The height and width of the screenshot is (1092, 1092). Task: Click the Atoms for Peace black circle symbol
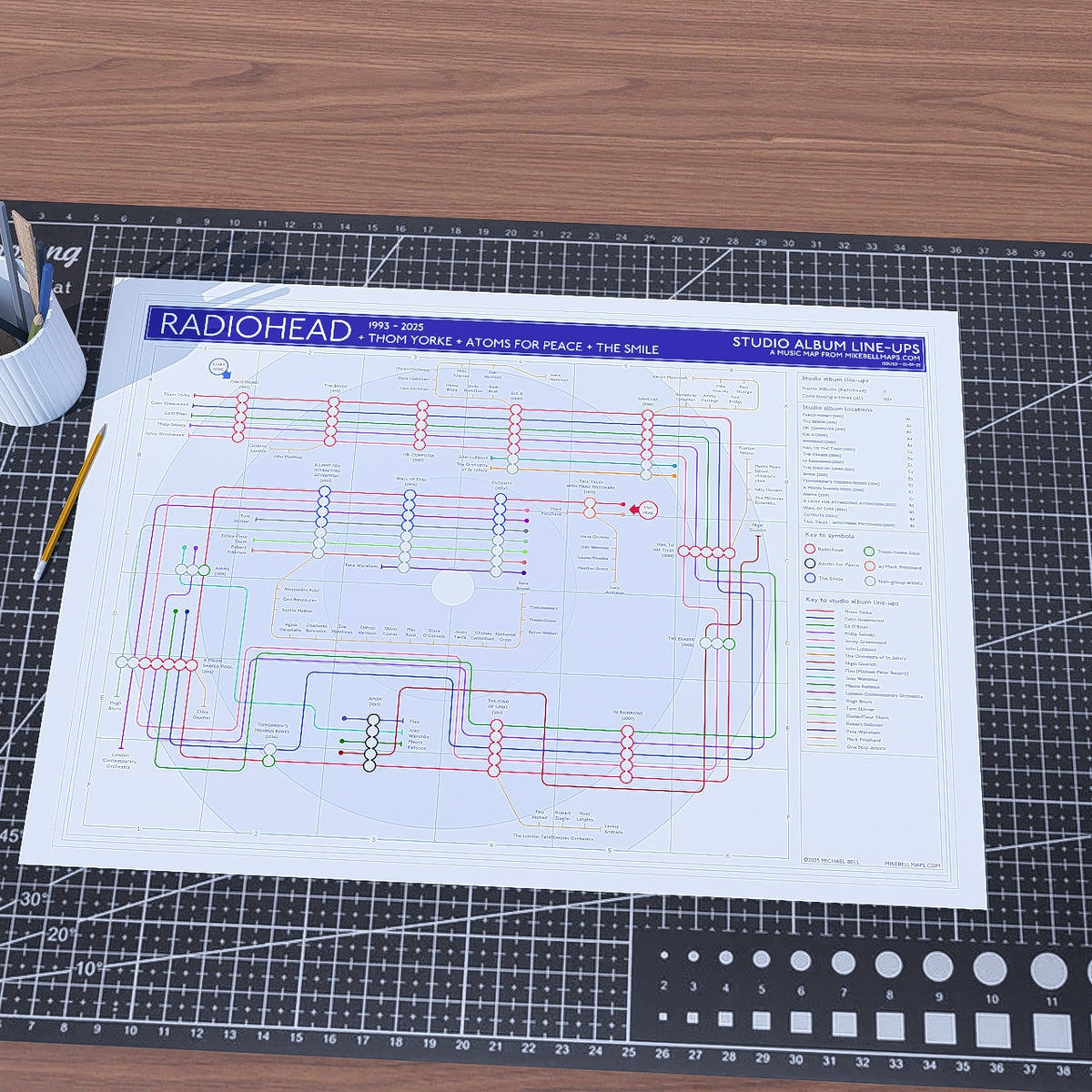click(x=810, y=564)
